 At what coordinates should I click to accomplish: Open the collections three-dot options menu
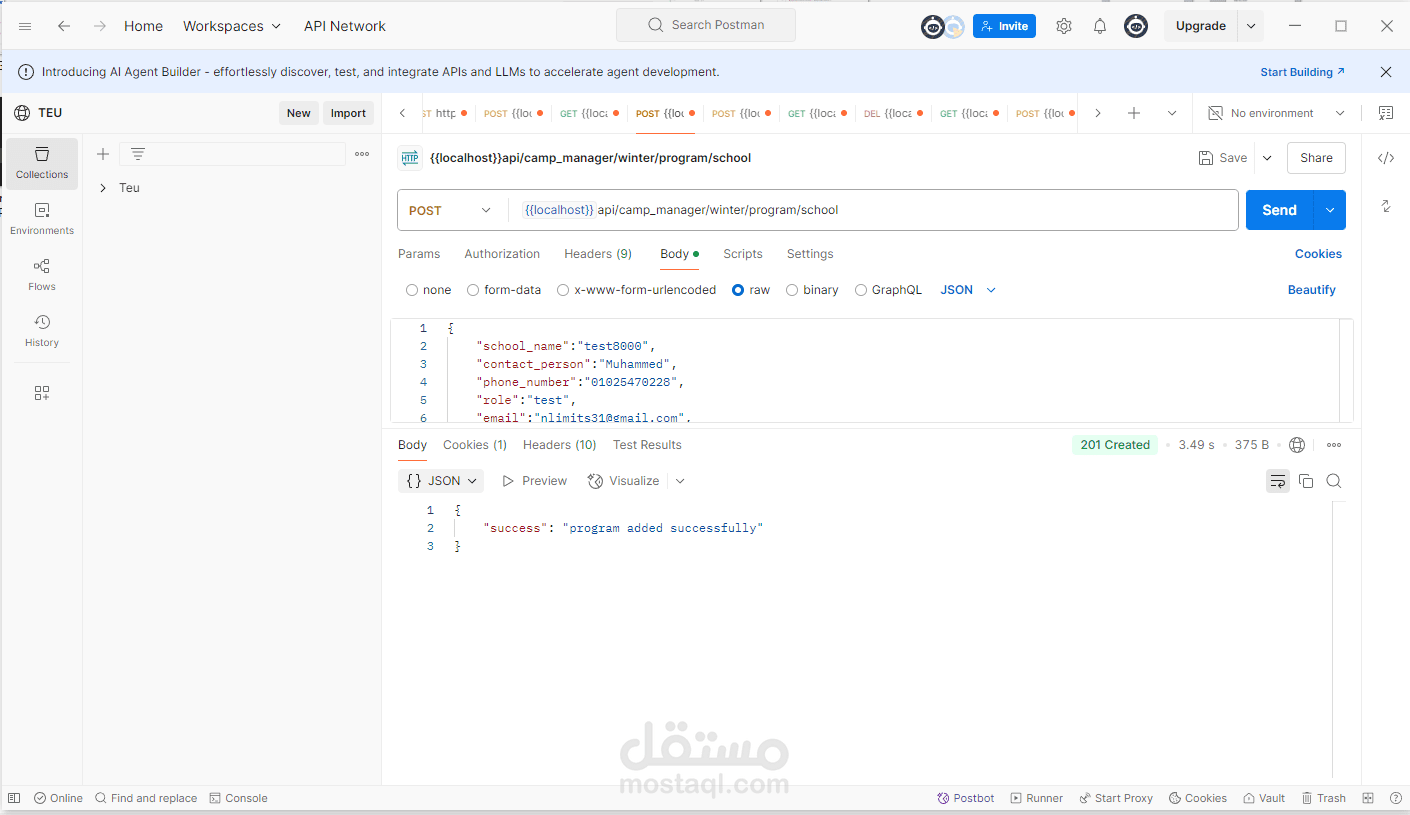[x=362, y=154]
